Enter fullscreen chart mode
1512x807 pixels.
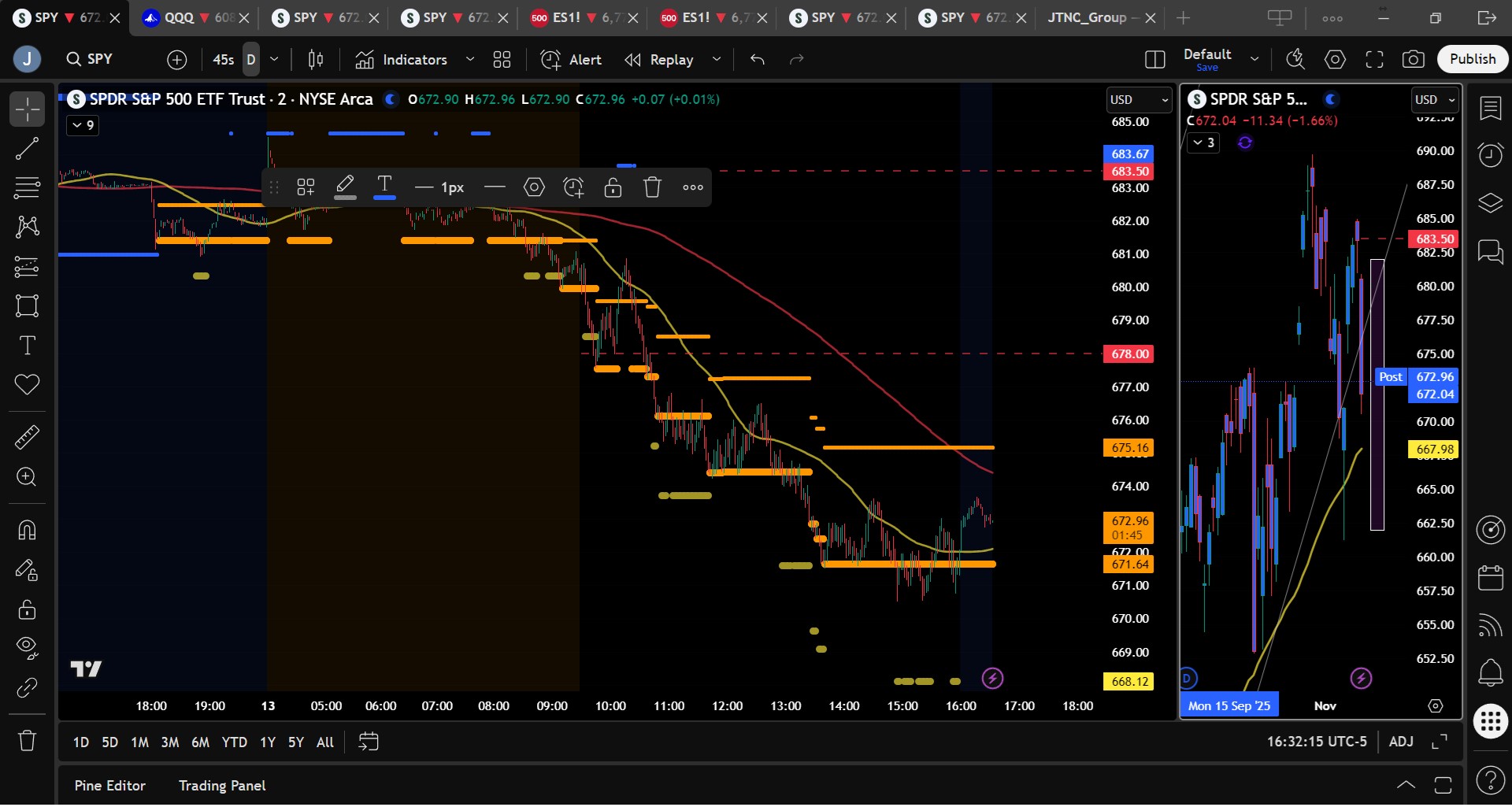[1374, 59]
